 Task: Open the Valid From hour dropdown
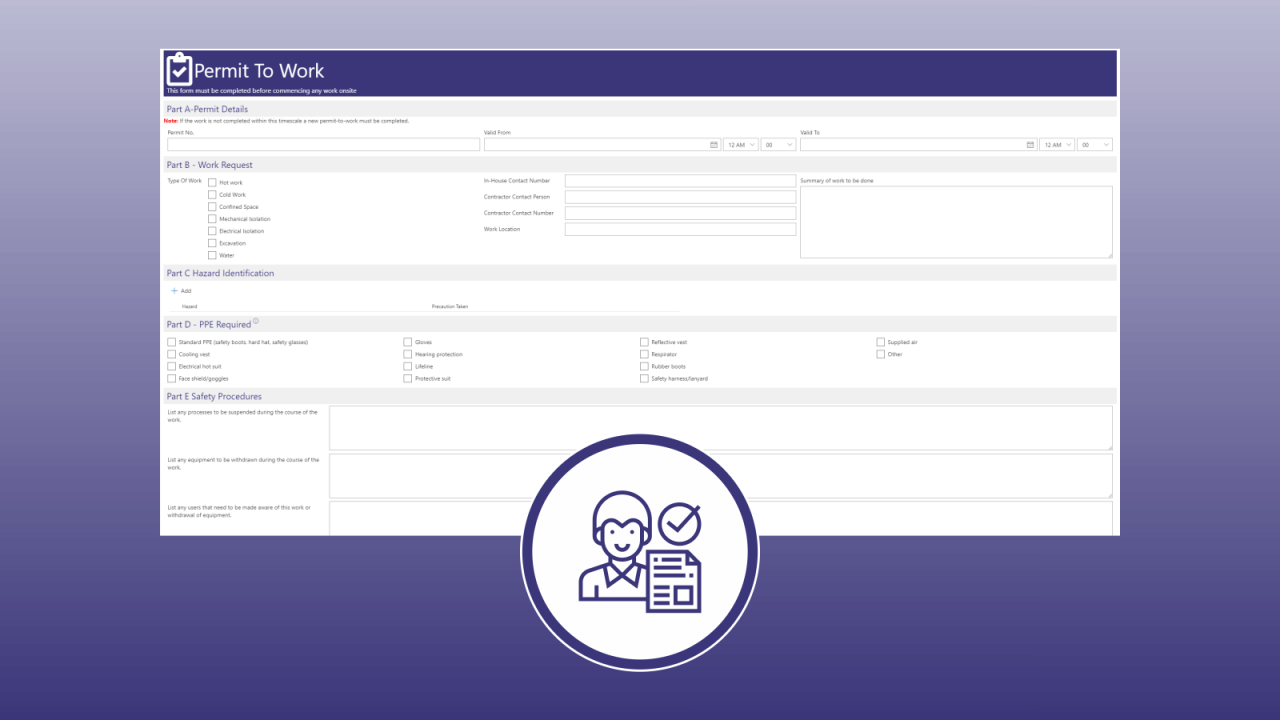[740, 145]
